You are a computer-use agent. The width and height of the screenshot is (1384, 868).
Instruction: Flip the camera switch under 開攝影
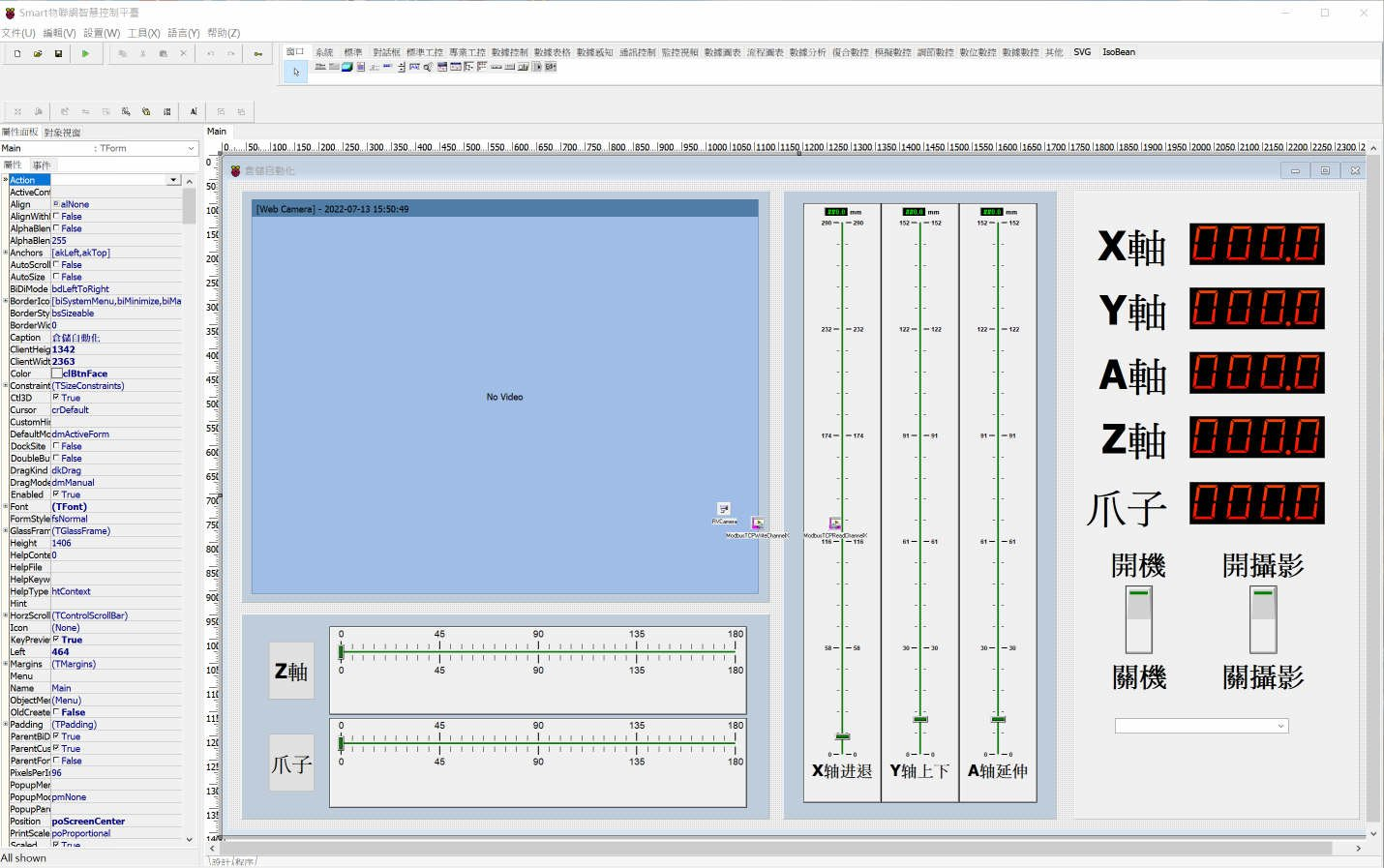point(1263,620)
